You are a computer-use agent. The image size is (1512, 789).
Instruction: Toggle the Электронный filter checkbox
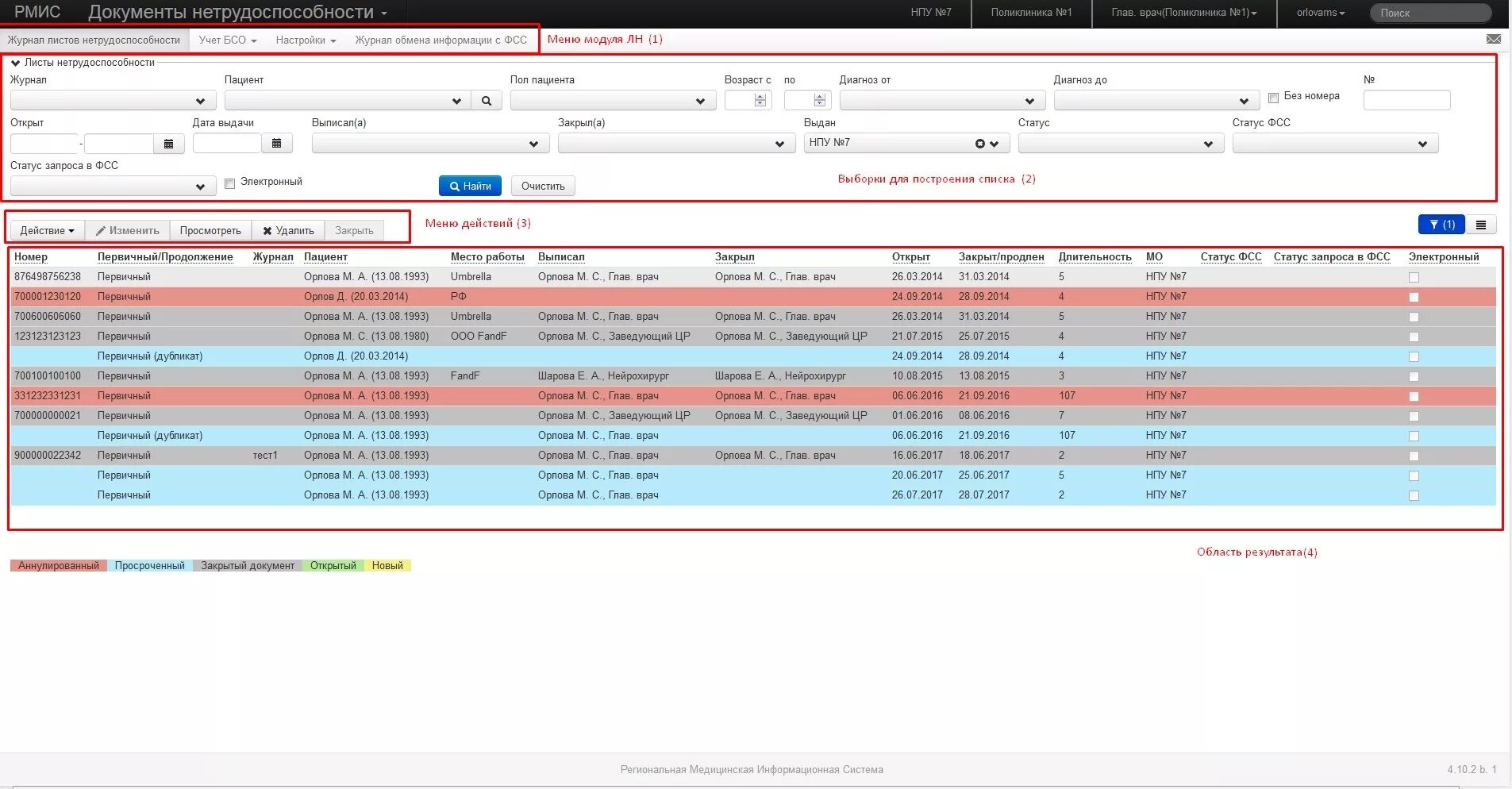(x=229, y=183)
